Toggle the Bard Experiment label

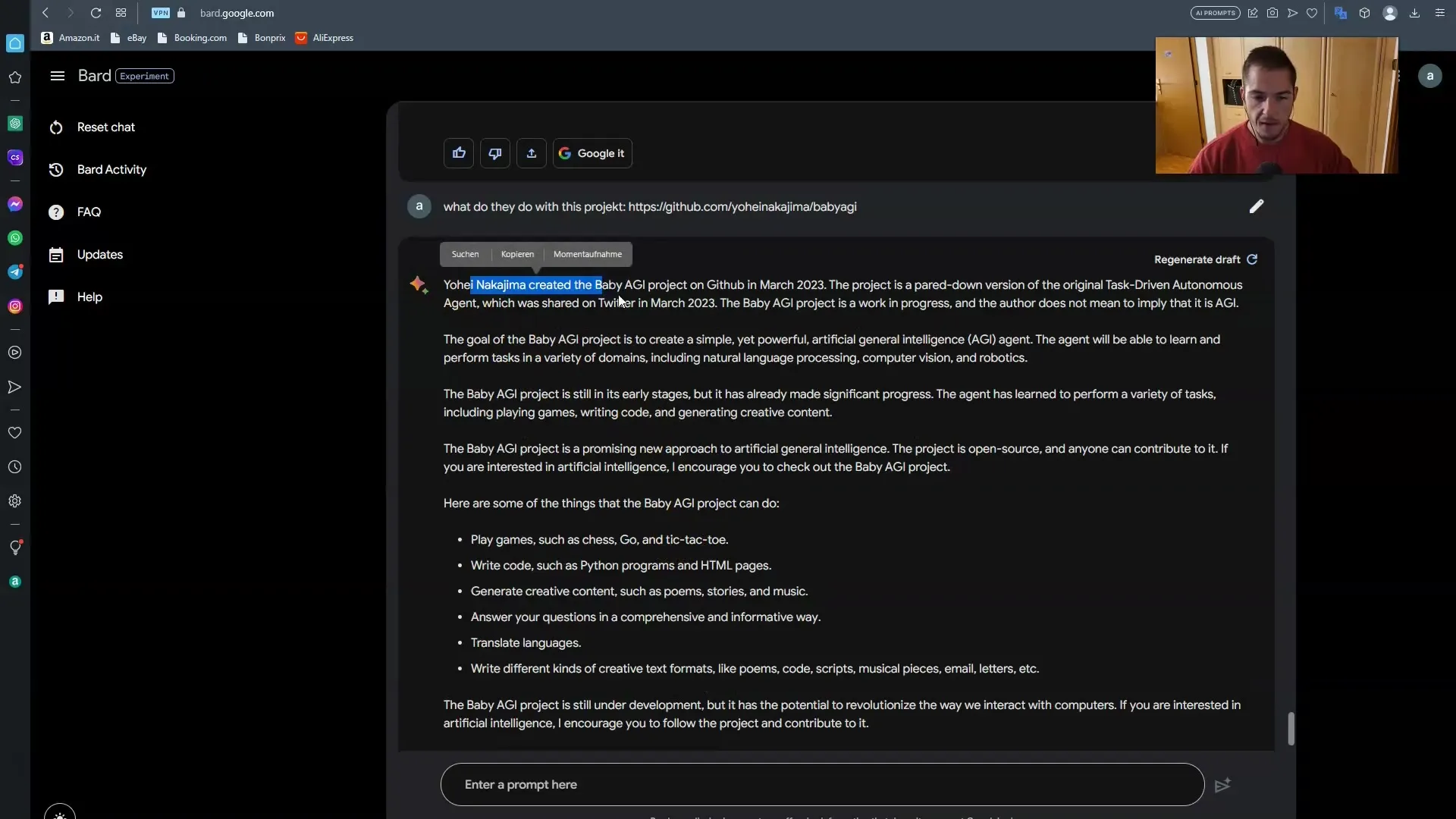tap(144, 76)
